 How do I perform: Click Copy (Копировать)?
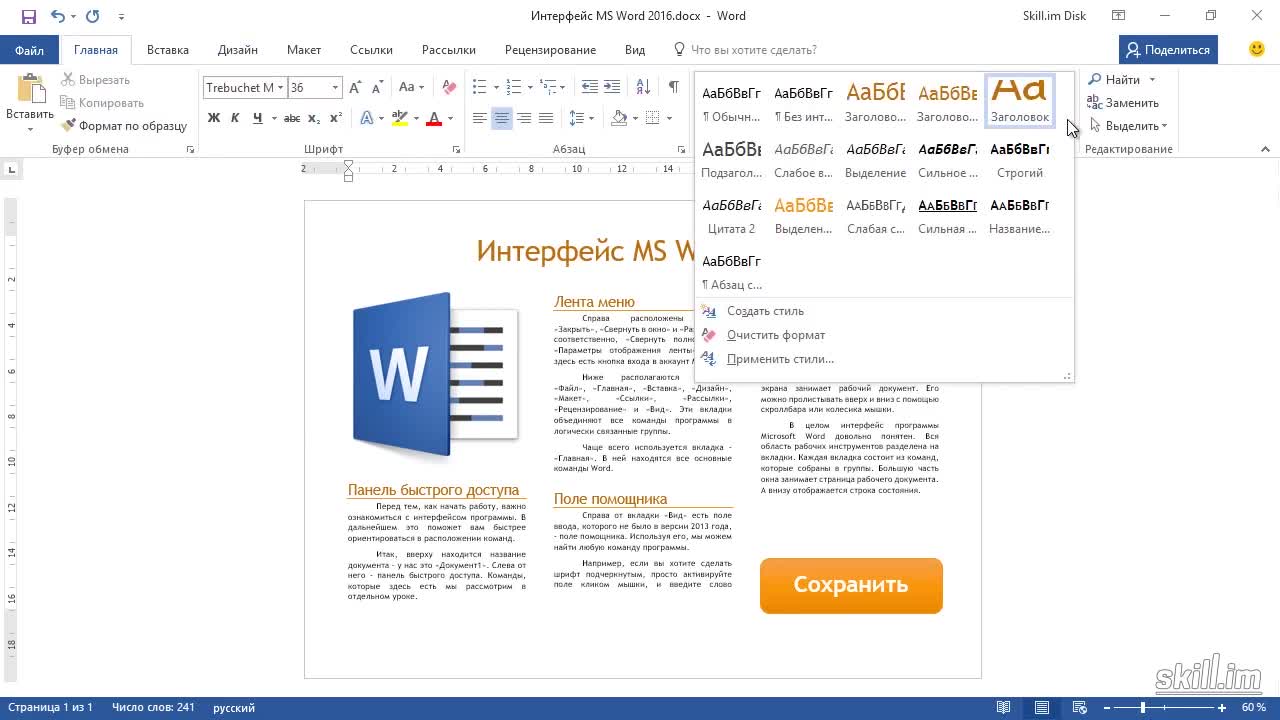(x=102, y=103)
